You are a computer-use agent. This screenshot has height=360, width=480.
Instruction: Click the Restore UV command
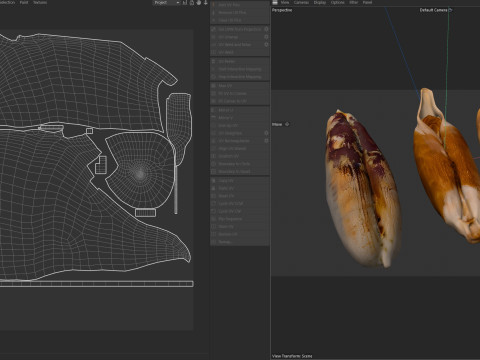coord(240,234)
